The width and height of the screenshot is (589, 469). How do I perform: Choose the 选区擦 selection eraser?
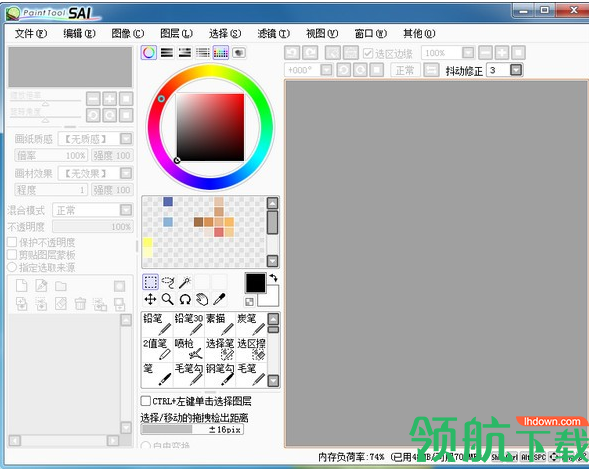click(x=251, y=350)
